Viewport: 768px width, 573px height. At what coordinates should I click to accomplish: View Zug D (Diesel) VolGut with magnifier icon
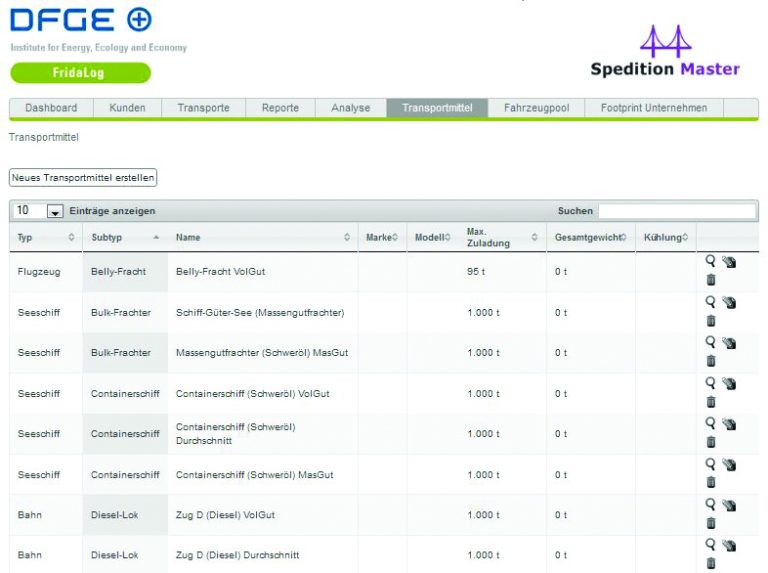711,504
